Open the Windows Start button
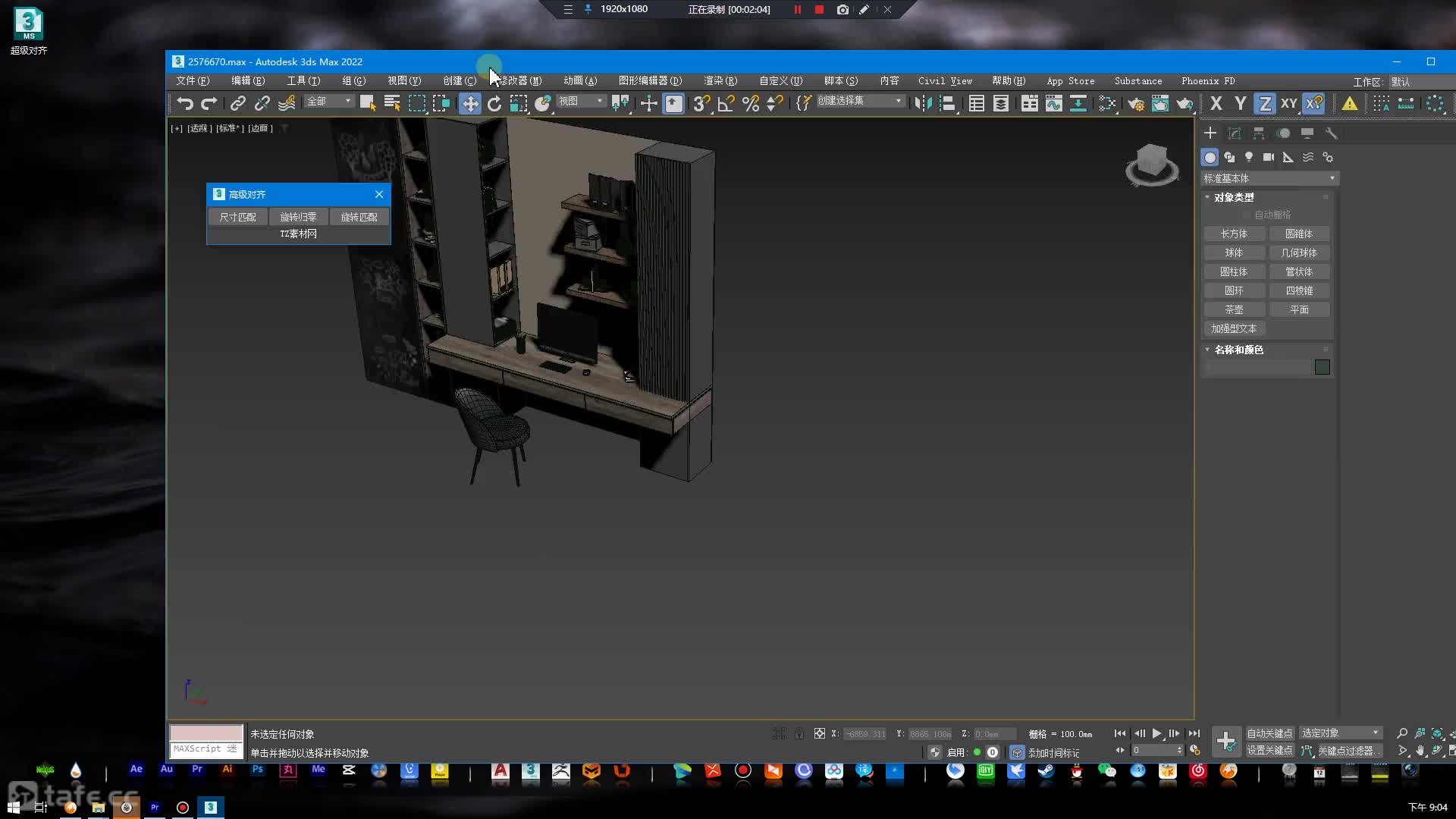Viewport: 1456px width, 819px height. click(x=13, y=808)
